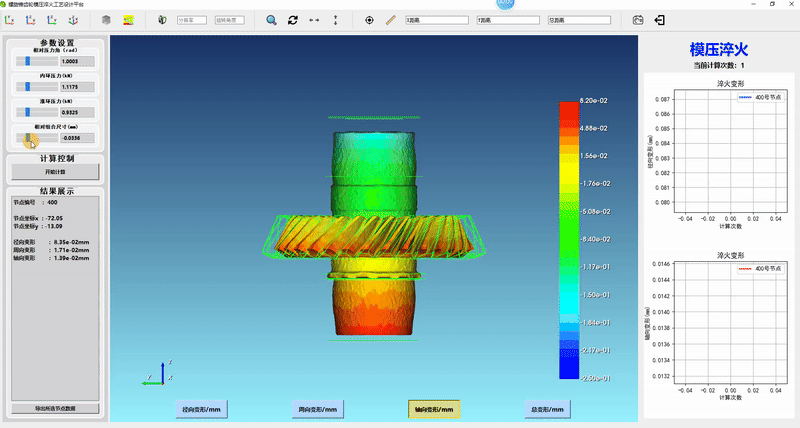Click the vertical double-arrow icon
Screen dimensions: 800x428
[x=335, y=20]
